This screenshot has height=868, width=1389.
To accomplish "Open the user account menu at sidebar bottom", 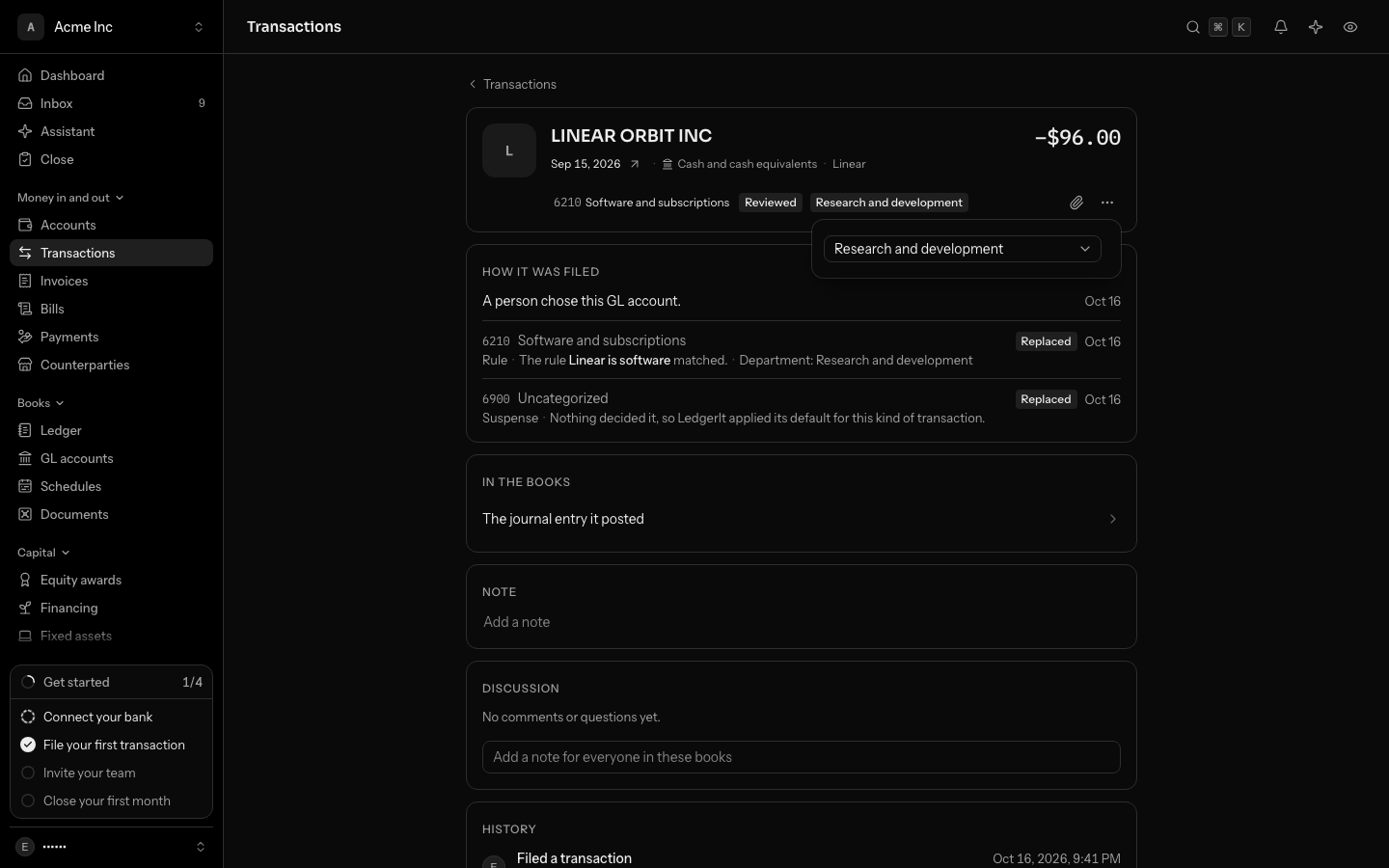I will pos(111,847).
